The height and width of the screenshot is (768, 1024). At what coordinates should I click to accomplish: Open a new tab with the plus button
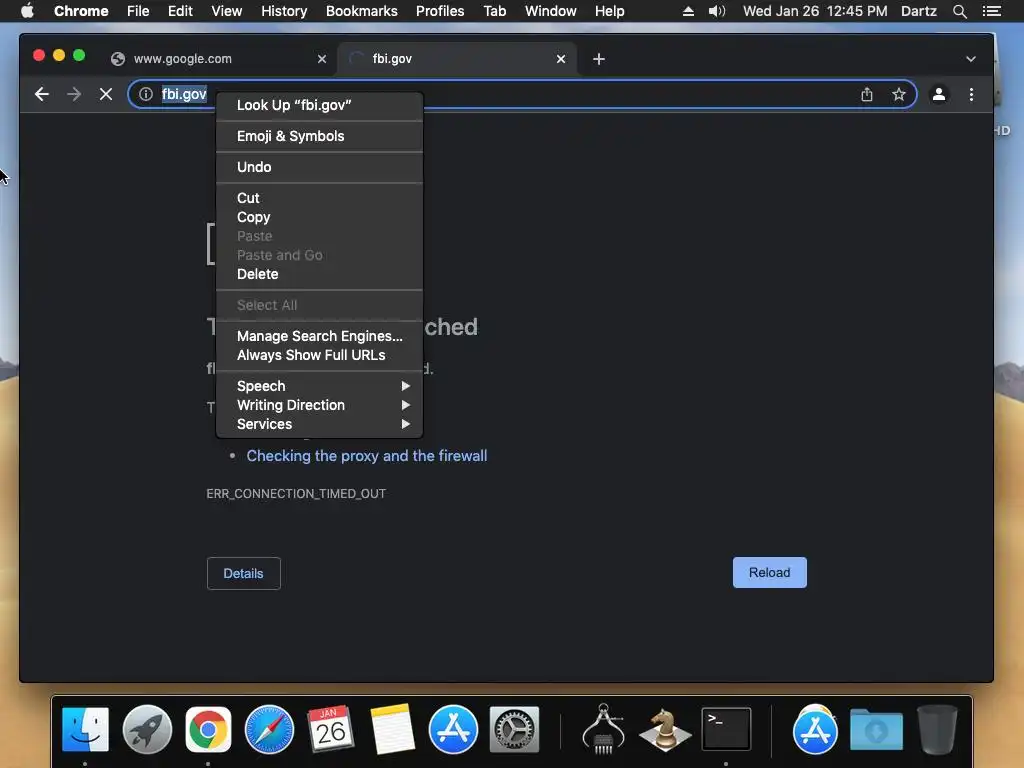(x=599, y=59)
